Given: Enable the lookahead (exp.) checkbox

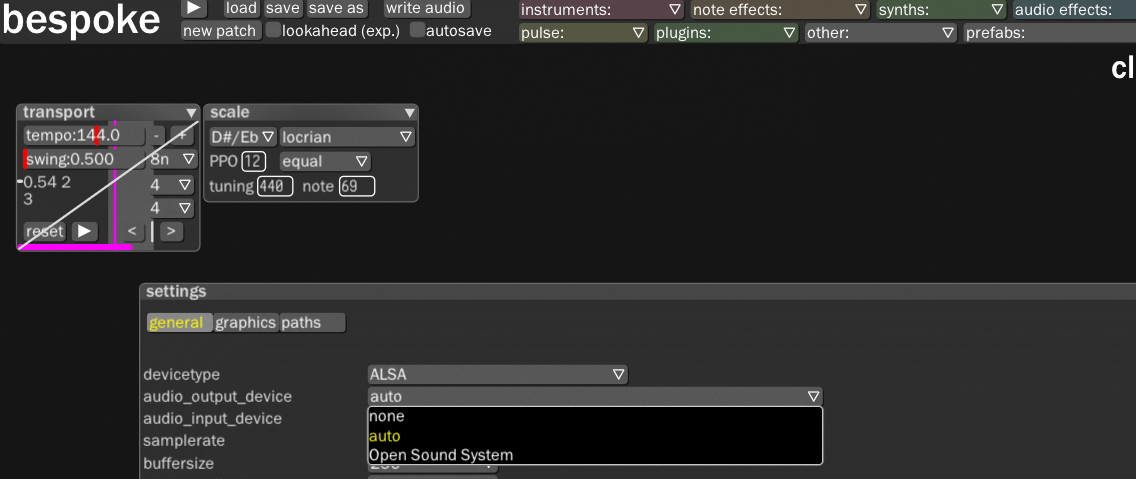Looking at the screenshot, I should [273, 30].
